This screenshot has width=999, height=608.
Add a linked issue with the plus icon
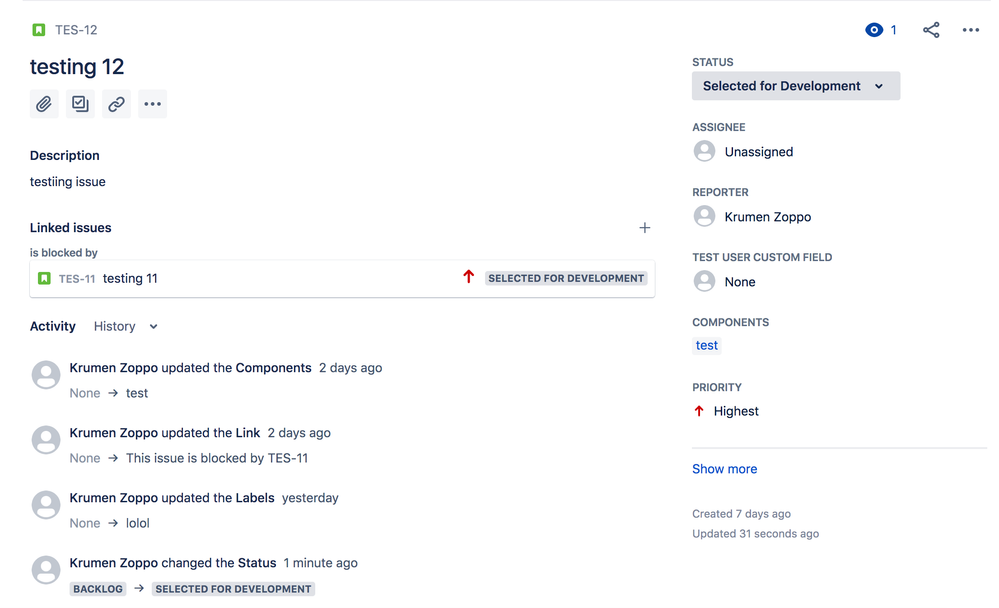click(x=645, y=228)
